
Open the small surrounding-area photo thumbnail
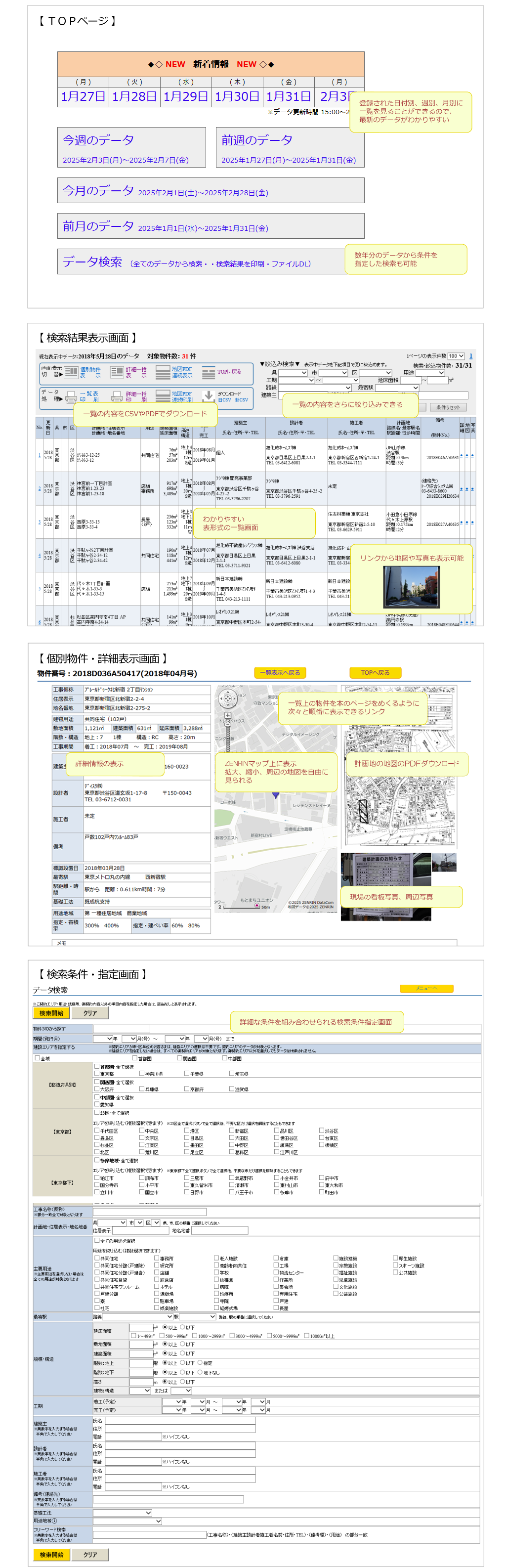tap(443, 862)
